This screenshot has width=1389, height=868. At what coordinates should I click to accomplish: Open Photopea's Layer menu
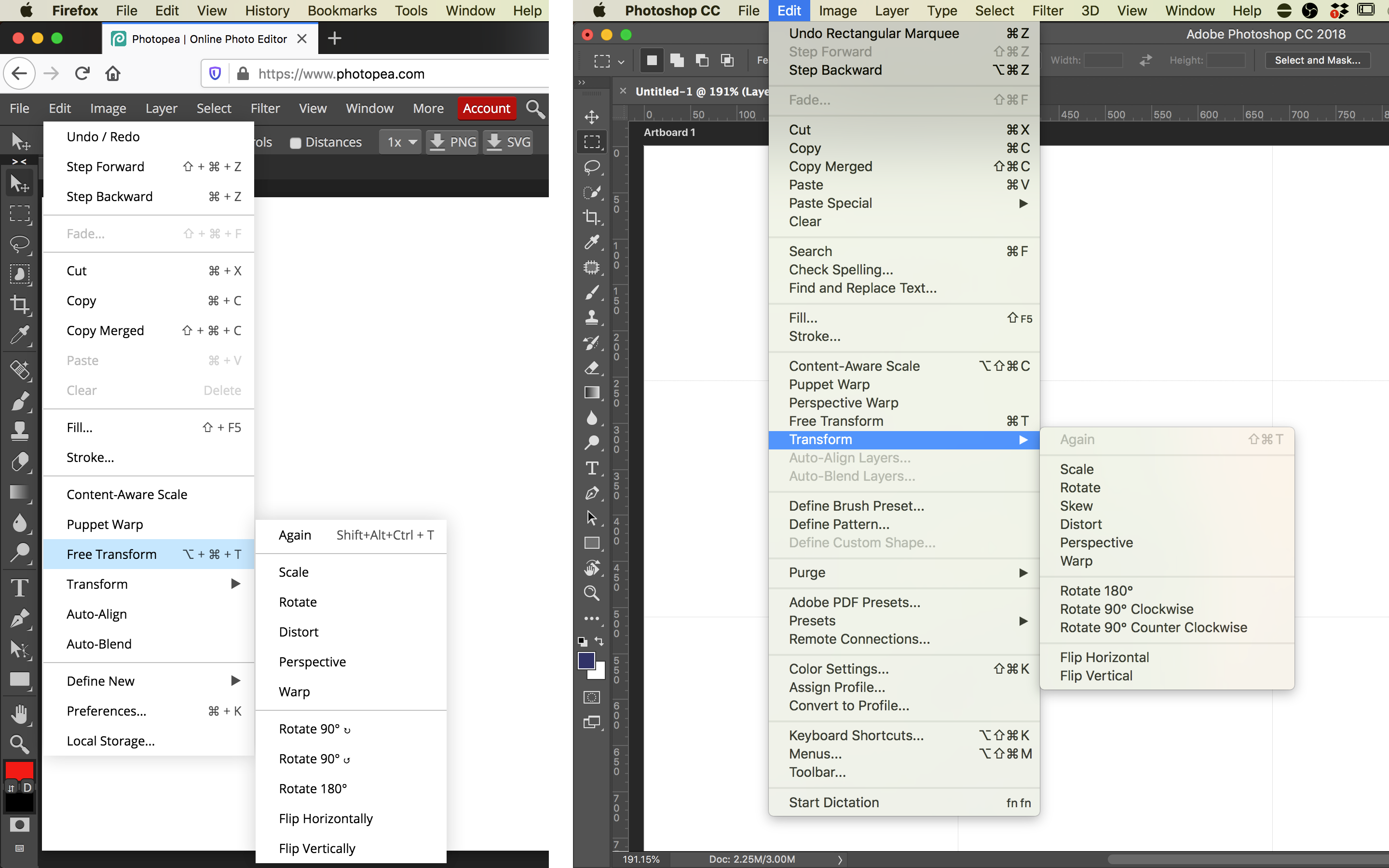coord(161,108)
